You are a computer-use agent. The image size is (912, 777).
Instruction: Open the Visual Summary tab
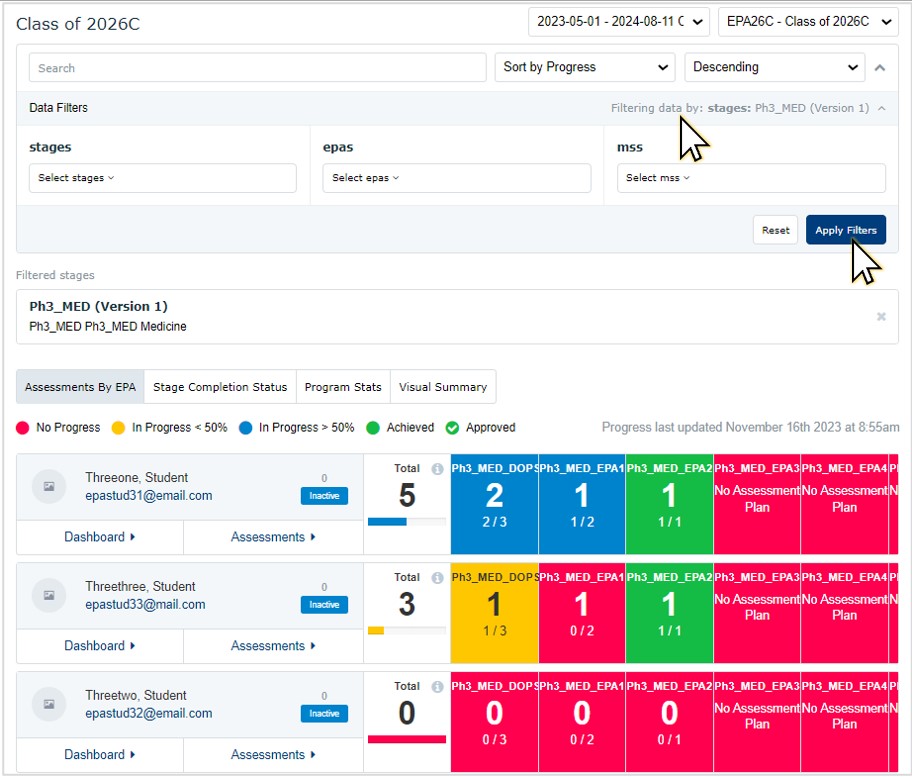(x=443, y=387)
